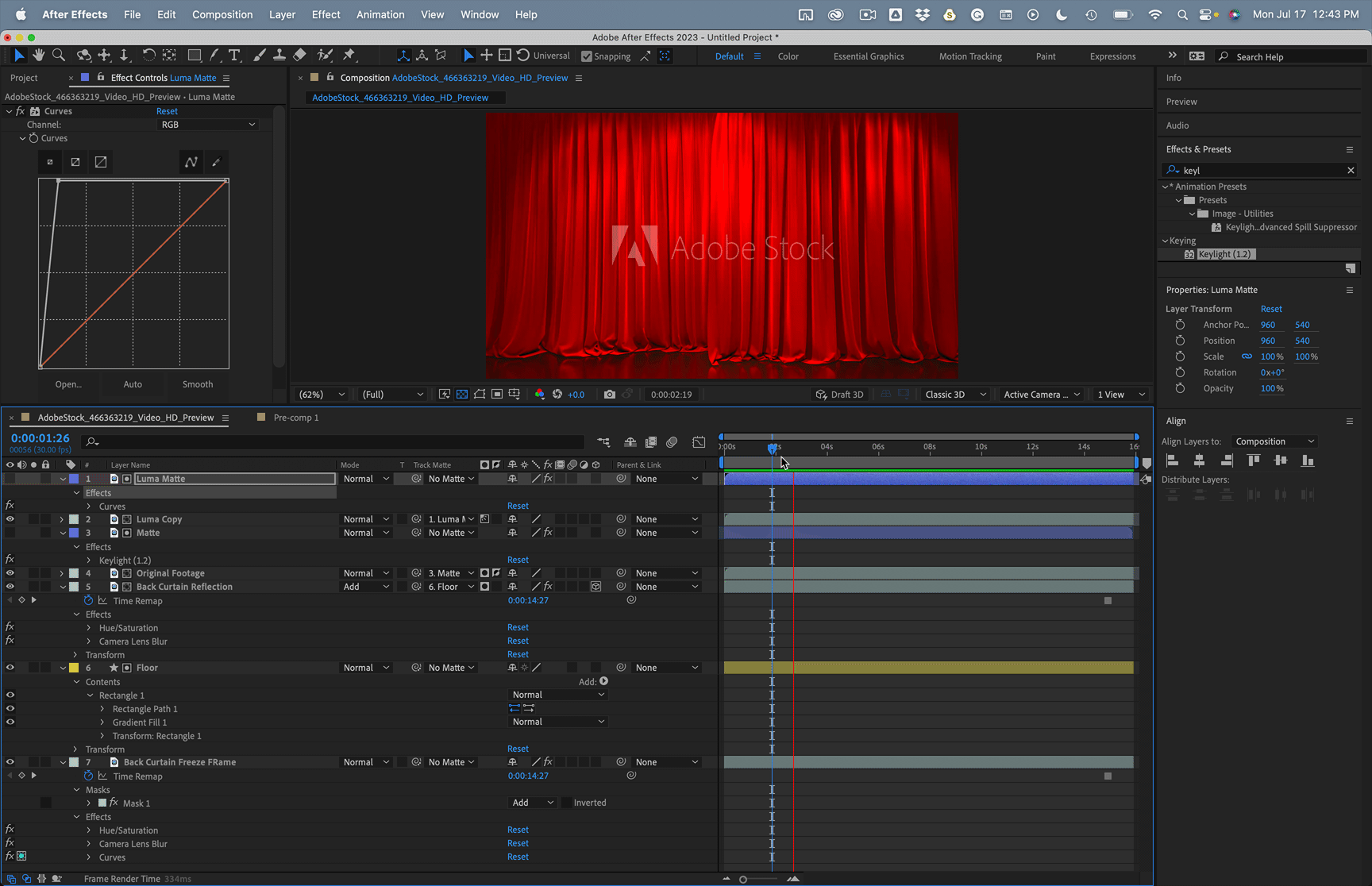Align layers to the bottom edge
Image resolution: width=1372 pixels, height=886 pixels.
[x=1308, y=460]
